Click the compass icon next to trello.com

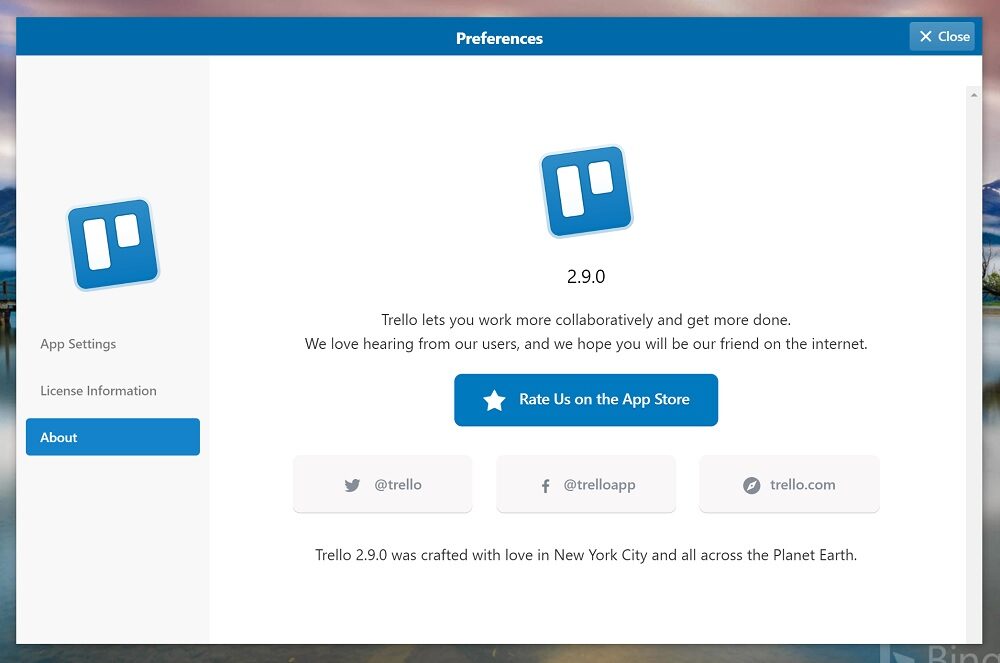[x=751, y=485]
